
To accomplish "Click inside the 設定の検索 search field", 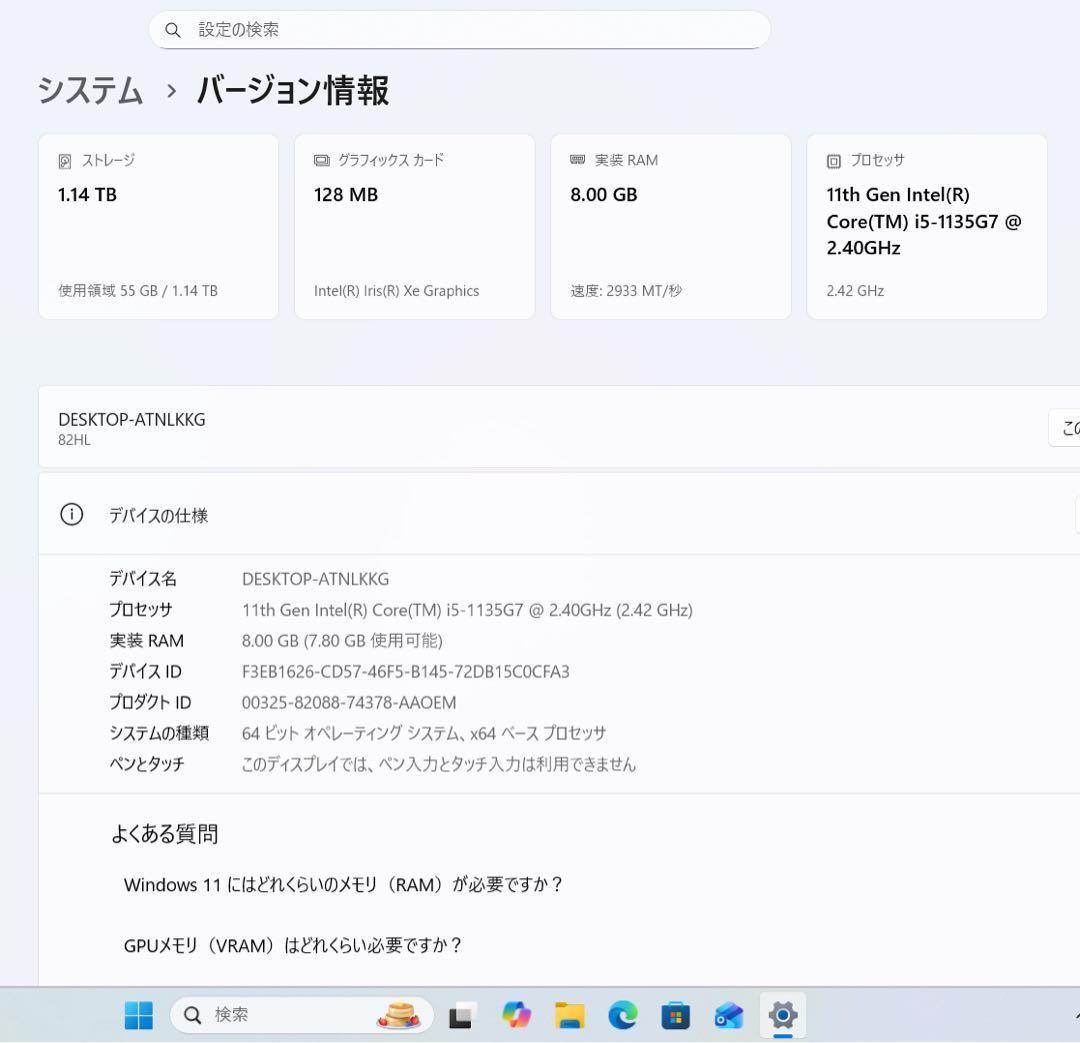I will [460, 30].
